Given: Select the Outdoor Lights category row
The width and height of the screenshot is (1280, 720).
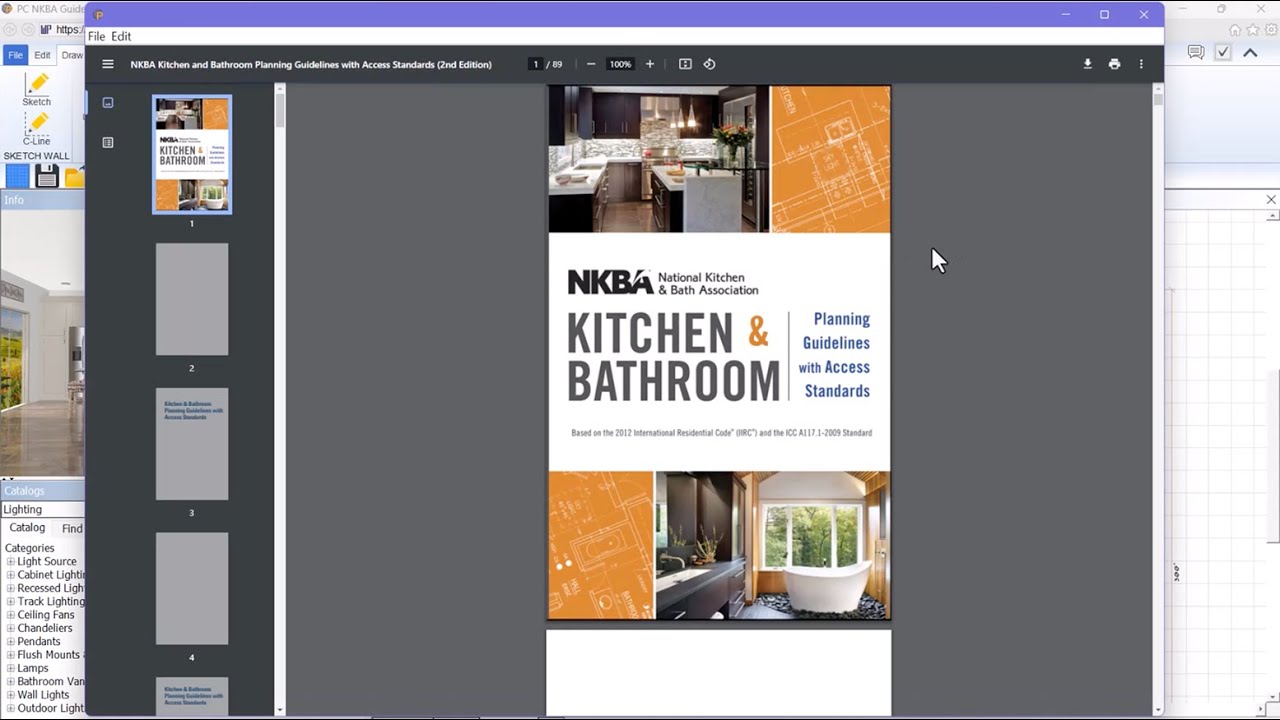Looking at the screenshot, I should [50, 708].
